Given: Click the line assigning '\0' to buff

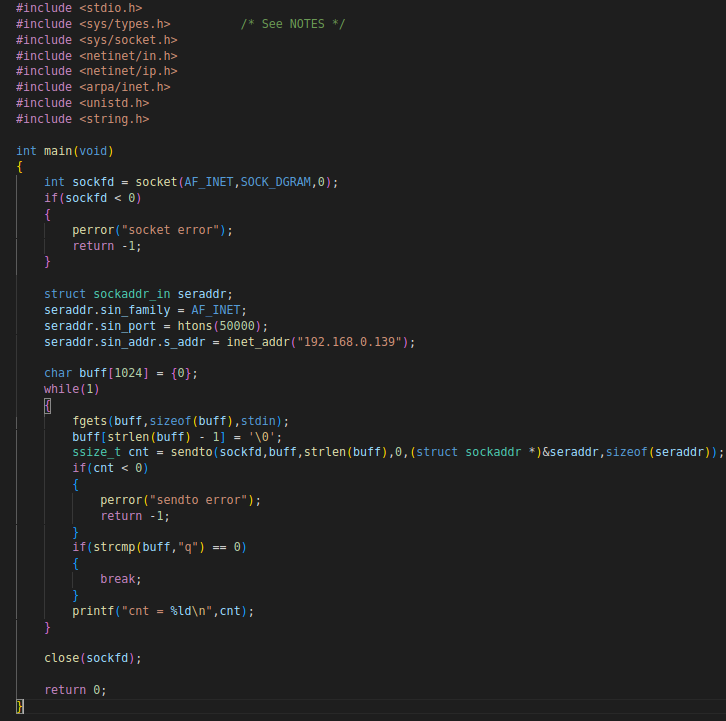Looking at the screenshot, I should coord(177,437).
